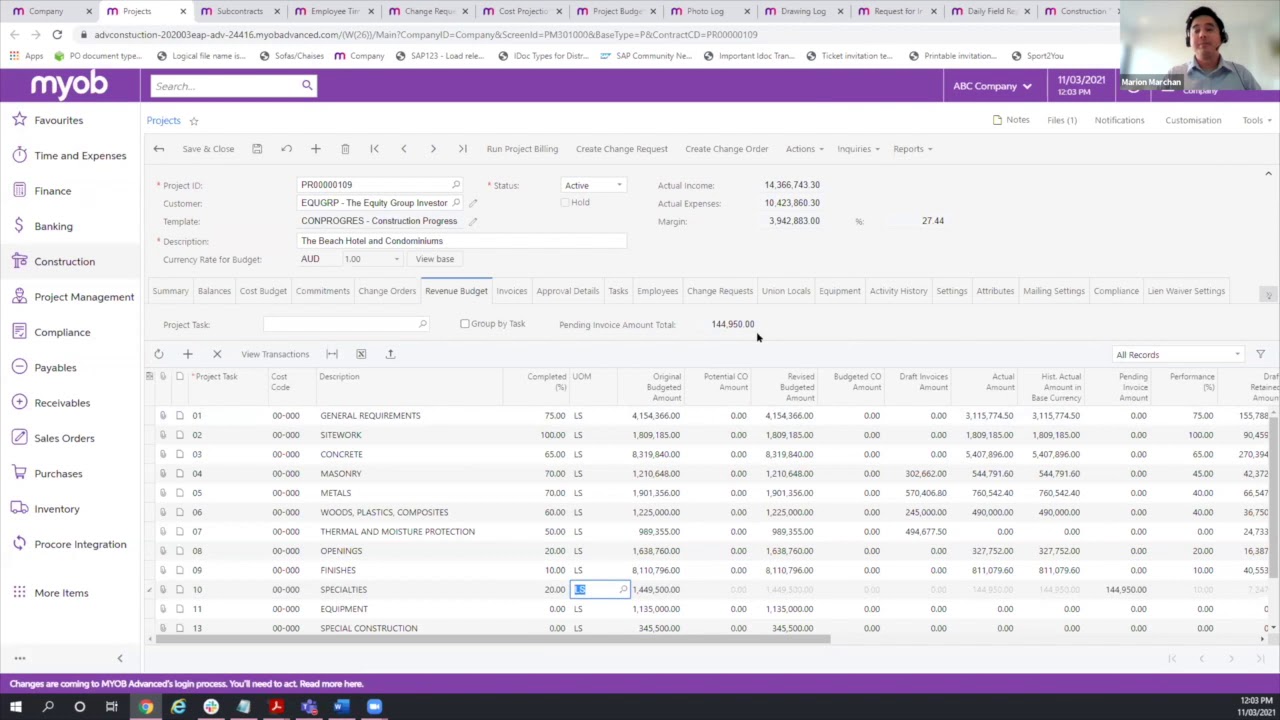This screenshot has width=1280, height=720.
Task: Collapse the left navigation sidebar arrow
Action: 120,658
